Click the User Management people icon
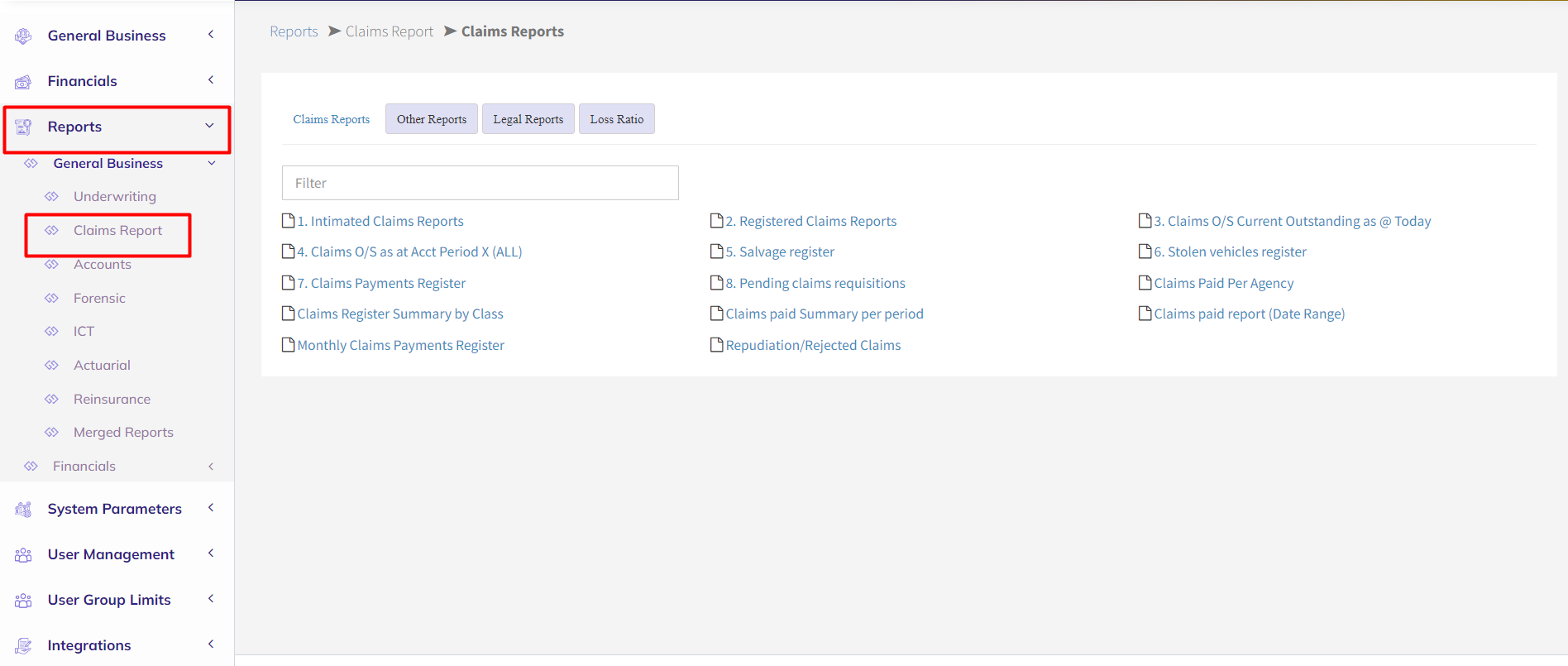The width and height of the screenshot is (1568, 666). (x=23, y=554)
